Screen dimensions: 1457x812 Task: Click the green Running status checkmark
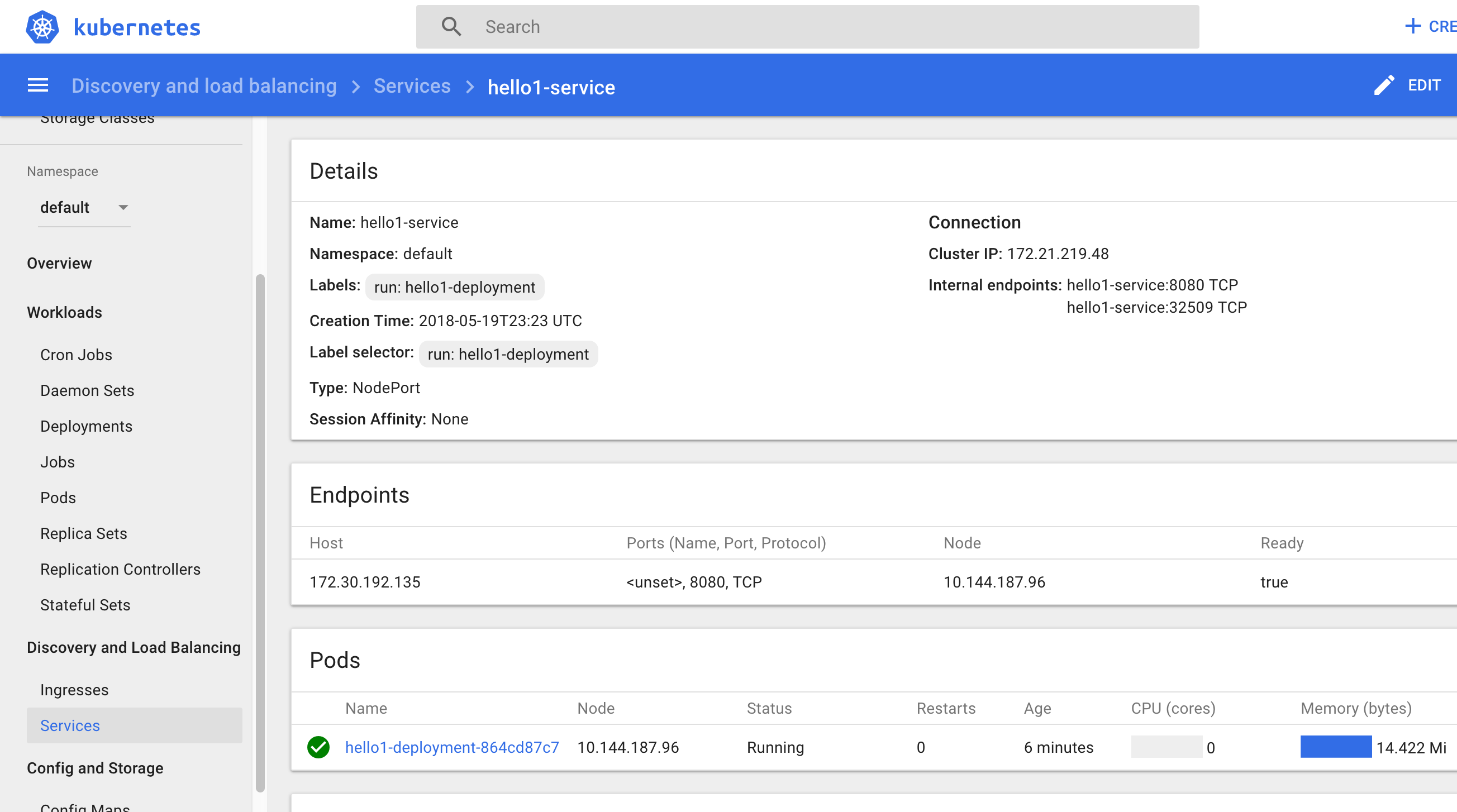click(x=318, y=747)
